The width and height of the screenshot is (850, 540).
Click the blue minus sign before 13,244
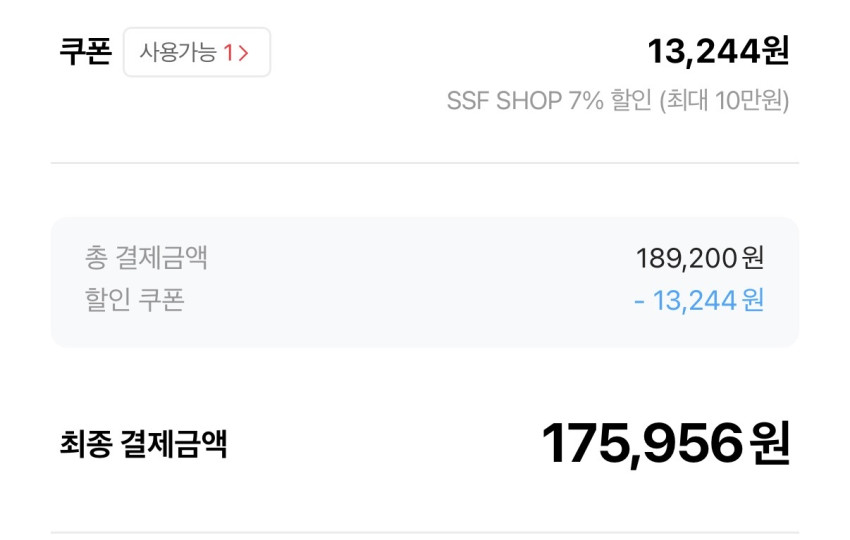[640, 300]
